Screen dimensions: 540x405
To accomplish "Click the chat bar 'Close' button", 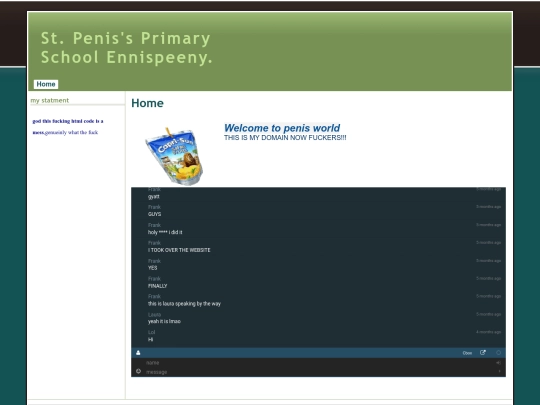I will [467, 353].
